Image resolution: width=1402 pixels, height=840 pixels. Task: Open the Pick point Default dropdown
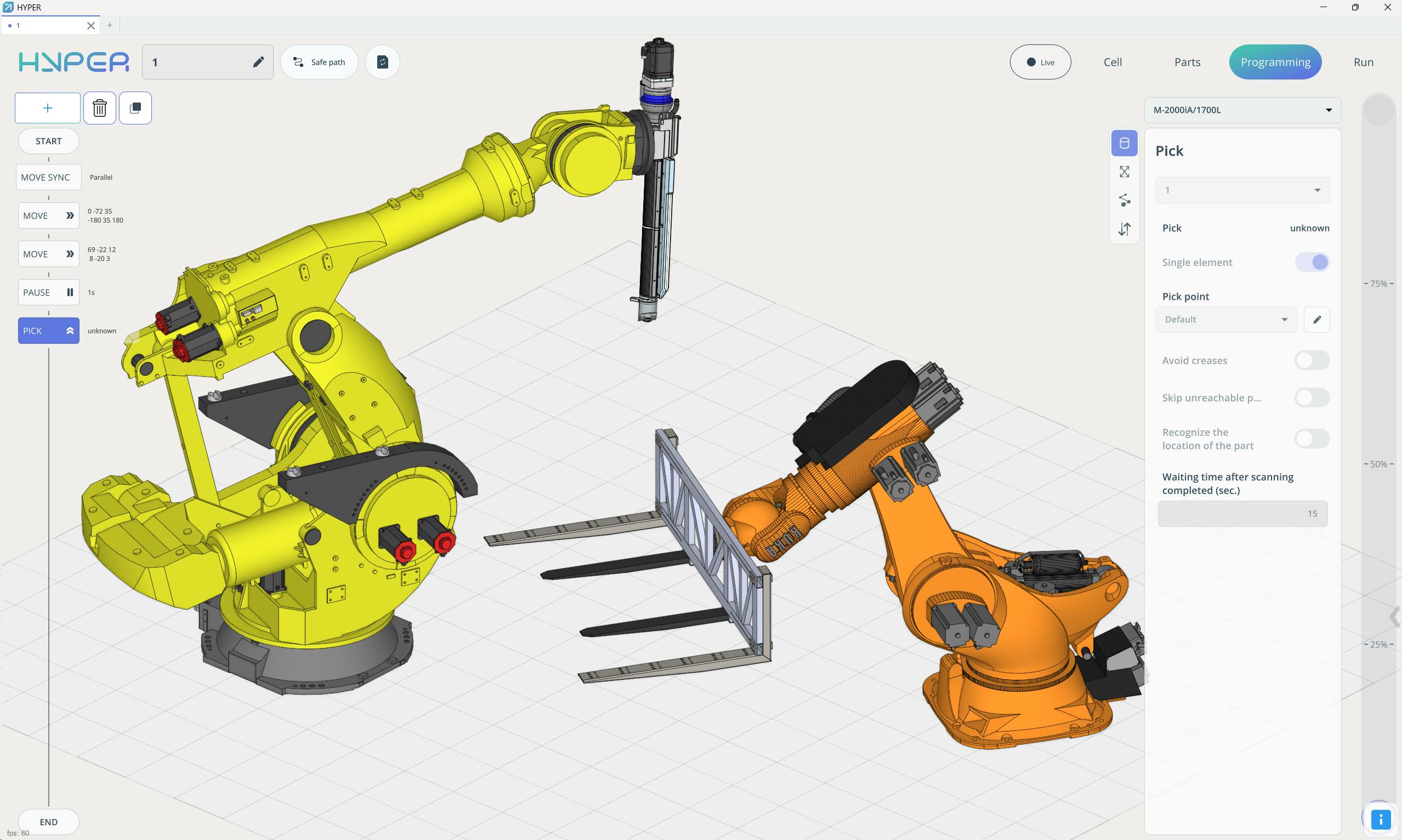point(1225,319)
